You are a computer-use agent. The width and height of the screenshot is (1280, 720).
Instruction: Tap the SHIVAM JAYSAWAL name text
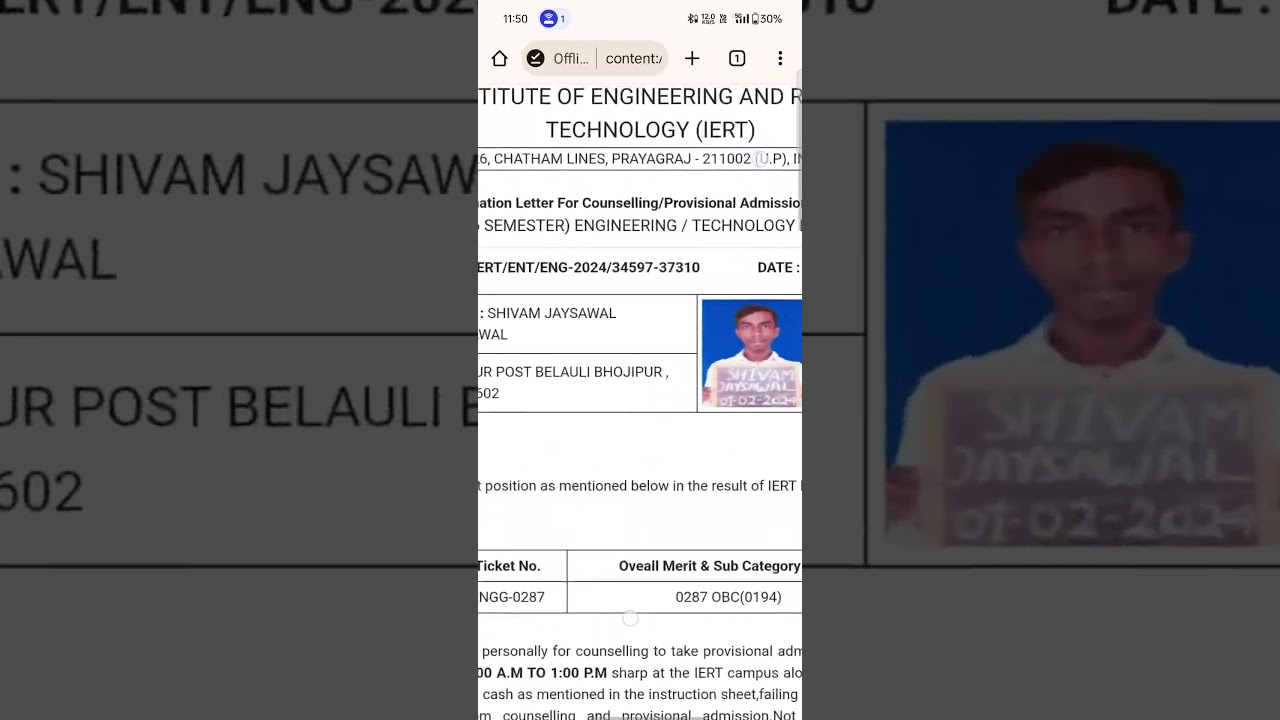[551, 313]
